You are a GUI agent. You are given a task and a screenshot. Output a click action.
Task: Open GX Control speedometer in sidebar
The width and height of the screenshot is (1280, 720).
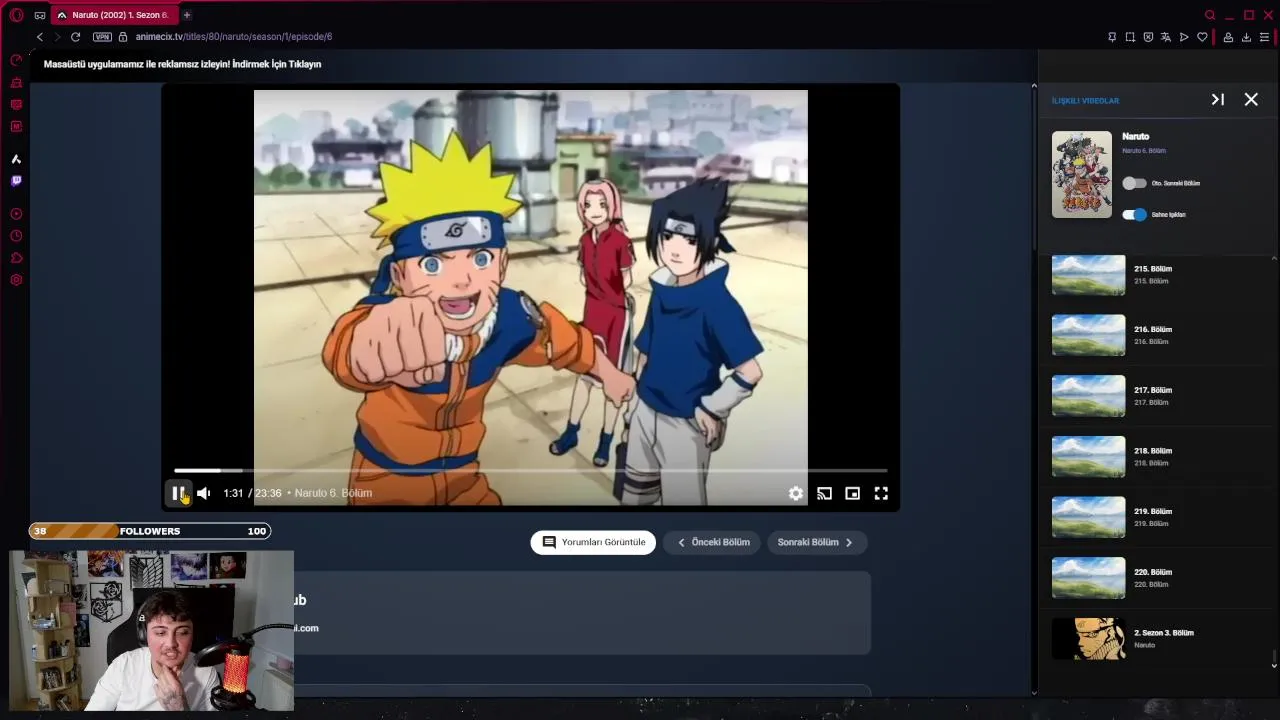click(x=16, y=60)
